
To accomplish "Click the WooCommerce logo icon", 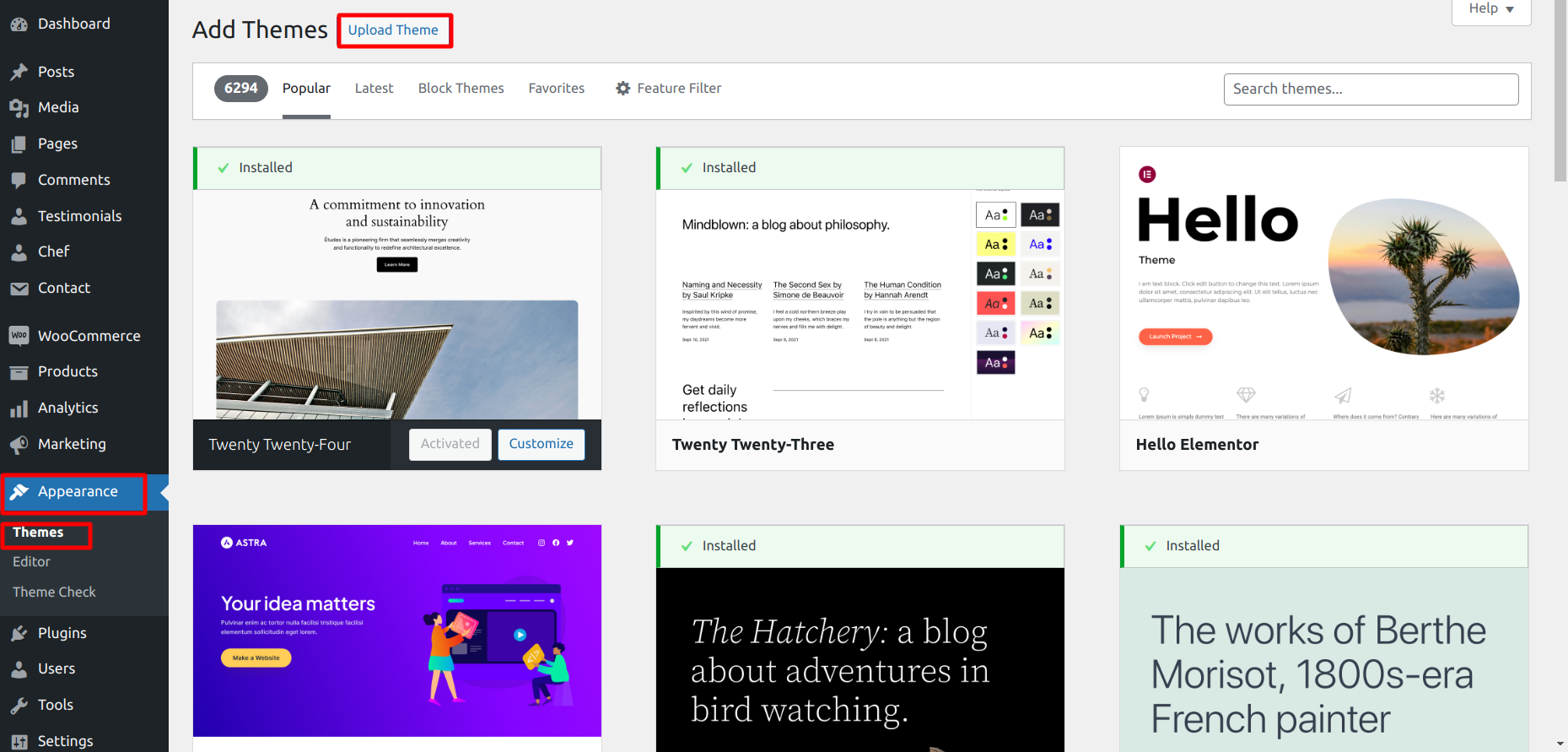I will 19,336.
